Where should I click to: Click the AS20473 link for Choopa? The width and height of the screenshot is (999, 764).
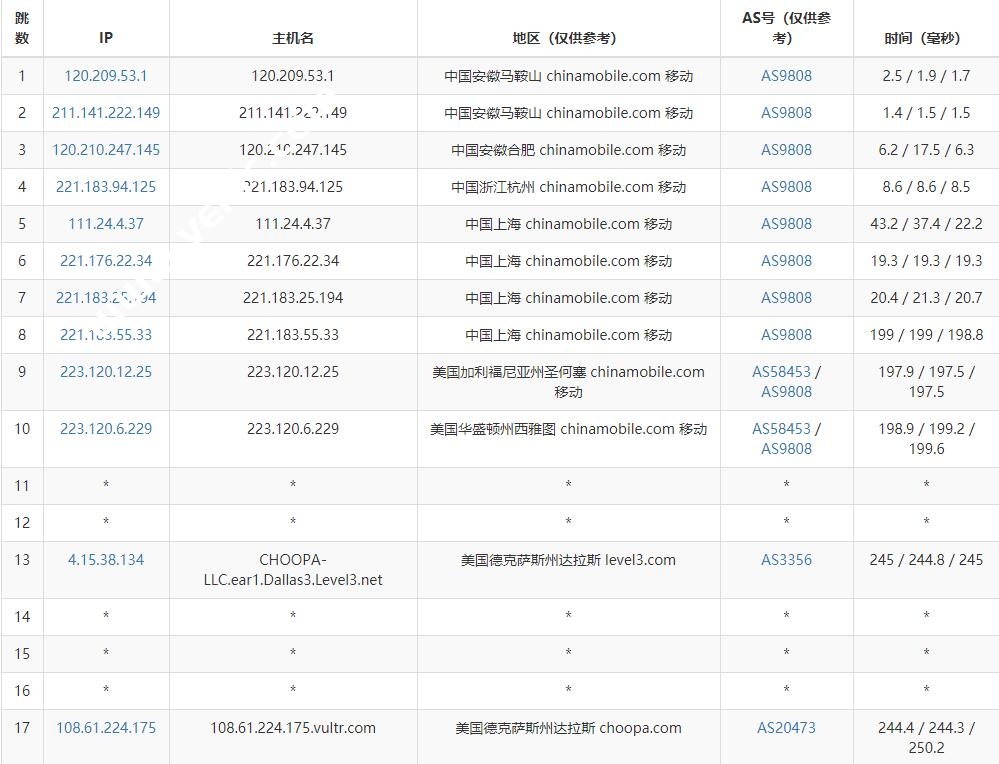click(x=786, y=728)
